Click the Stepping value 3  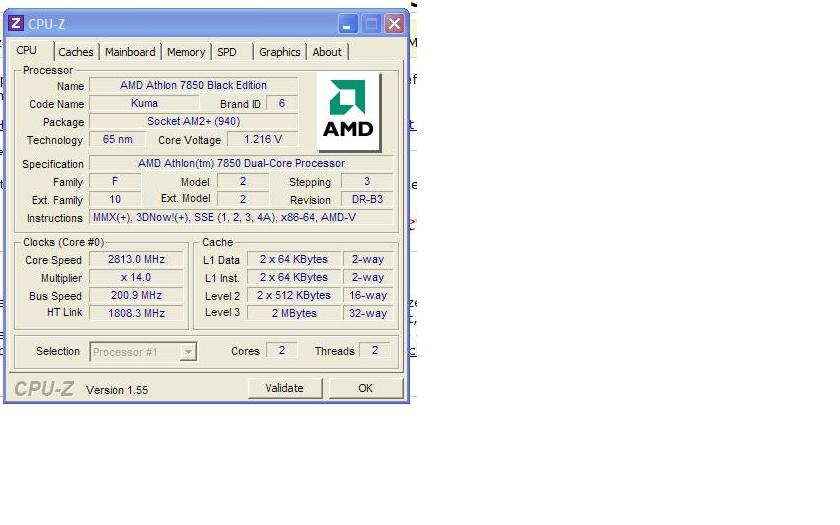[x=367, y=181]
